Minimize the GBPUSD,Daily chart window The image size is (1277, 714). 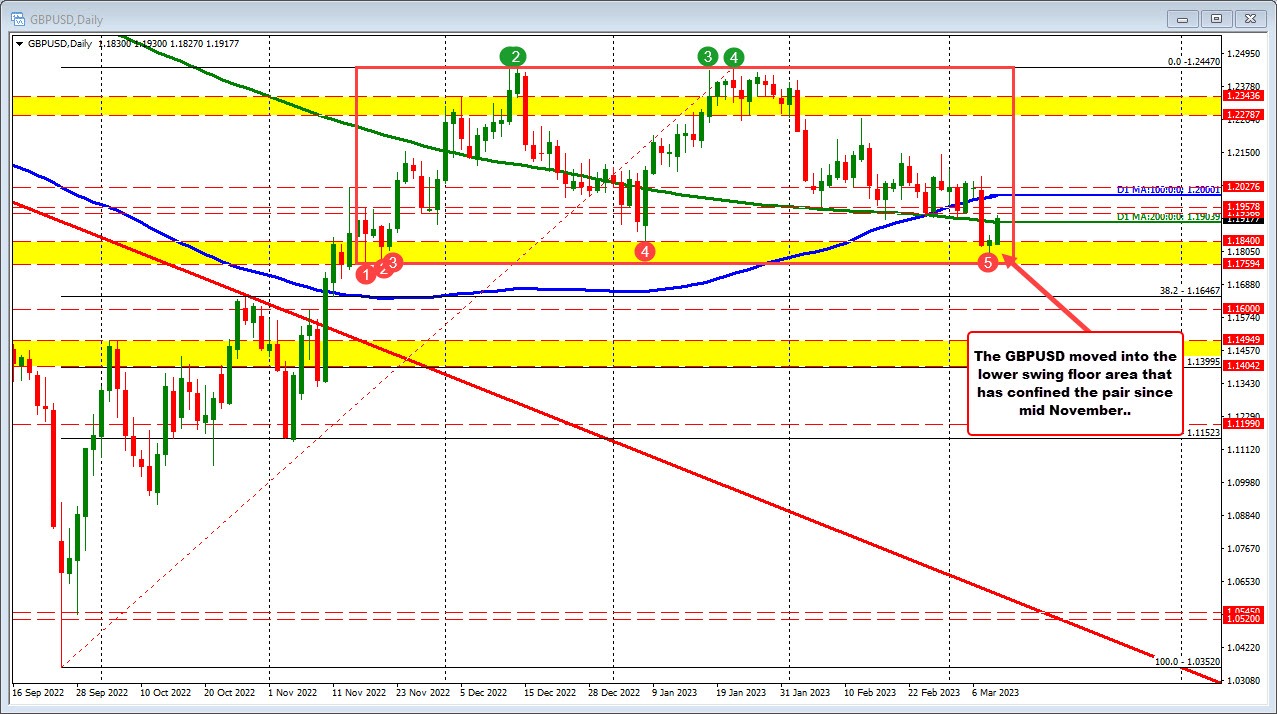(x=1183, y=17)
